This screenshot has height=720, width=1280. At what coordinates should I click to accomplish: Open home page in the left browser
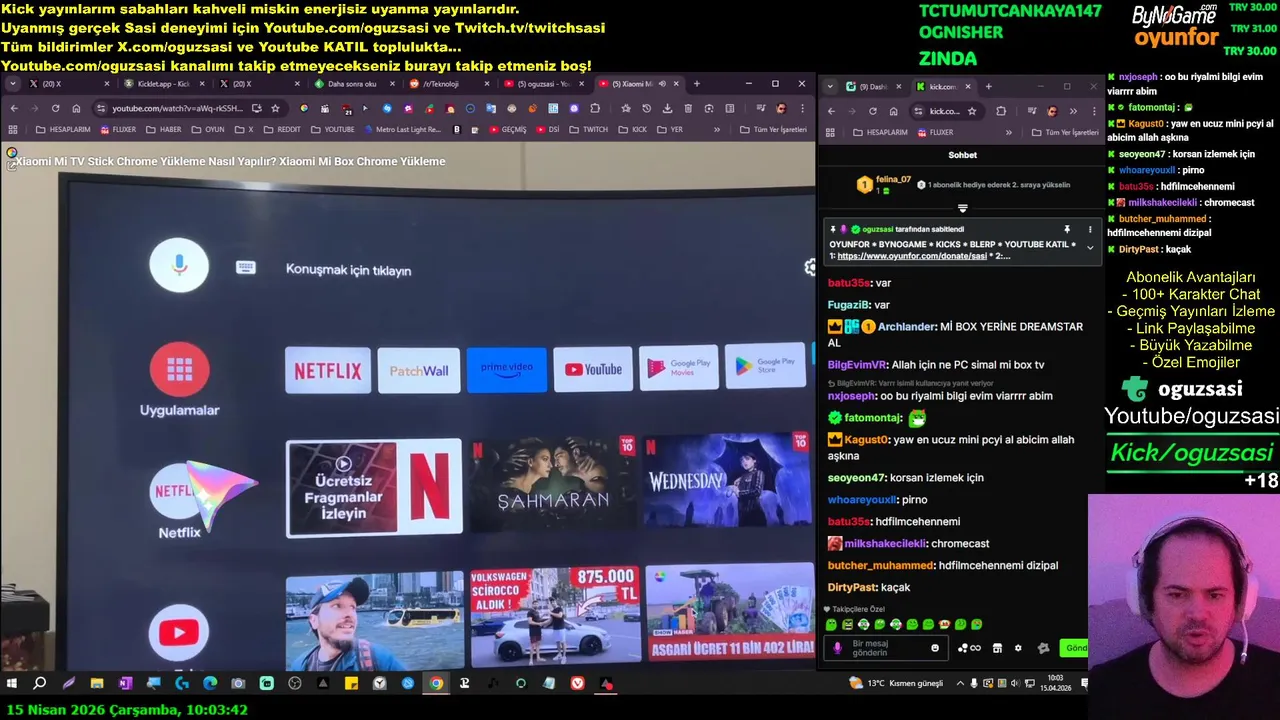click(x=76, y=108)
